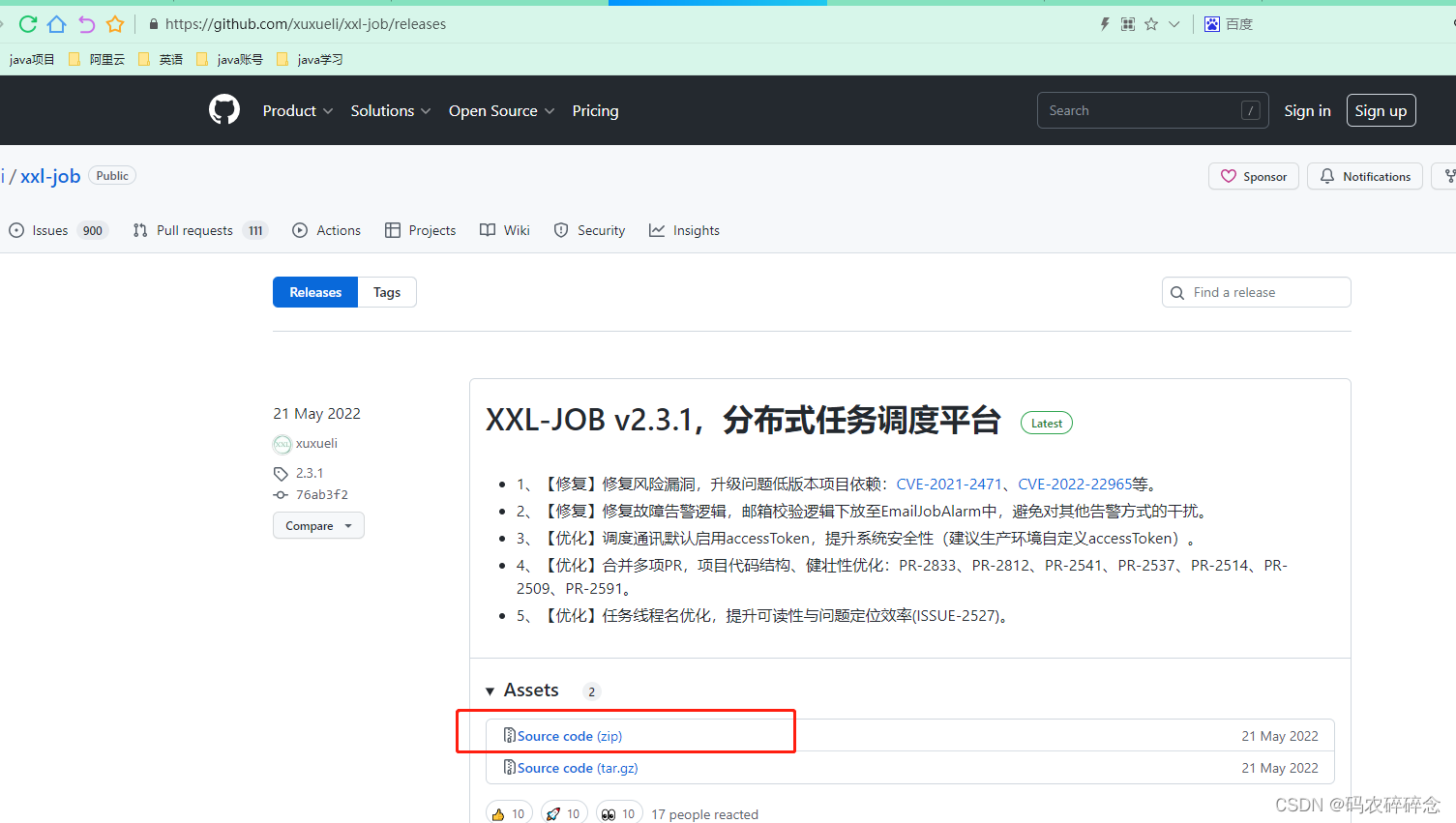Click the lightning speed mode icon
Viewport: 1456px width, 823px height.
pos(1105,24)
